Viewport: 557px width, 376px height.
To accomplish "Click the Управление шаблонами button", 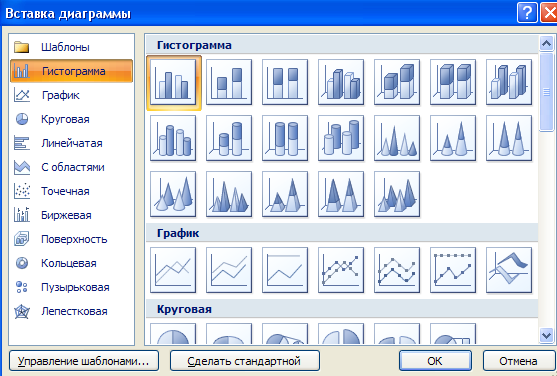I will (84, 361).
